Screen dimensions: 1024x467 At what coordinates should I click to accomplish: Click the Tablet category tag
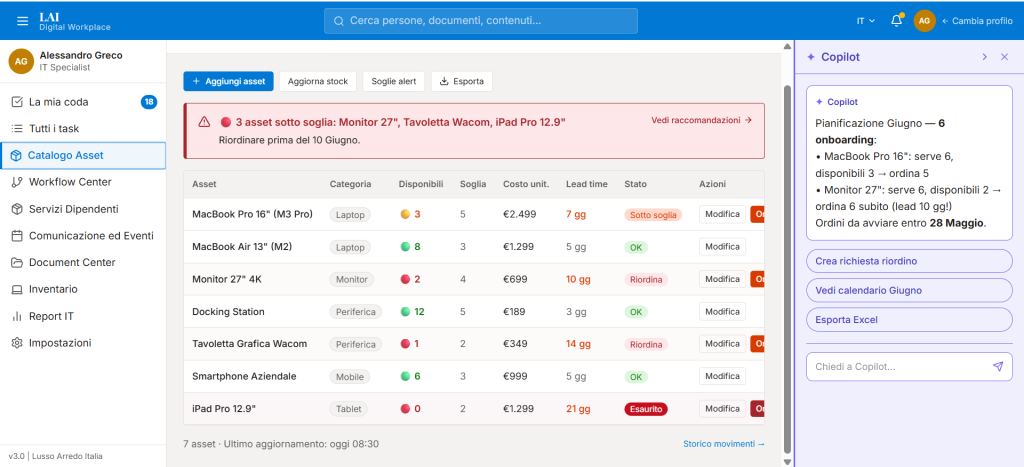[349, 409]
